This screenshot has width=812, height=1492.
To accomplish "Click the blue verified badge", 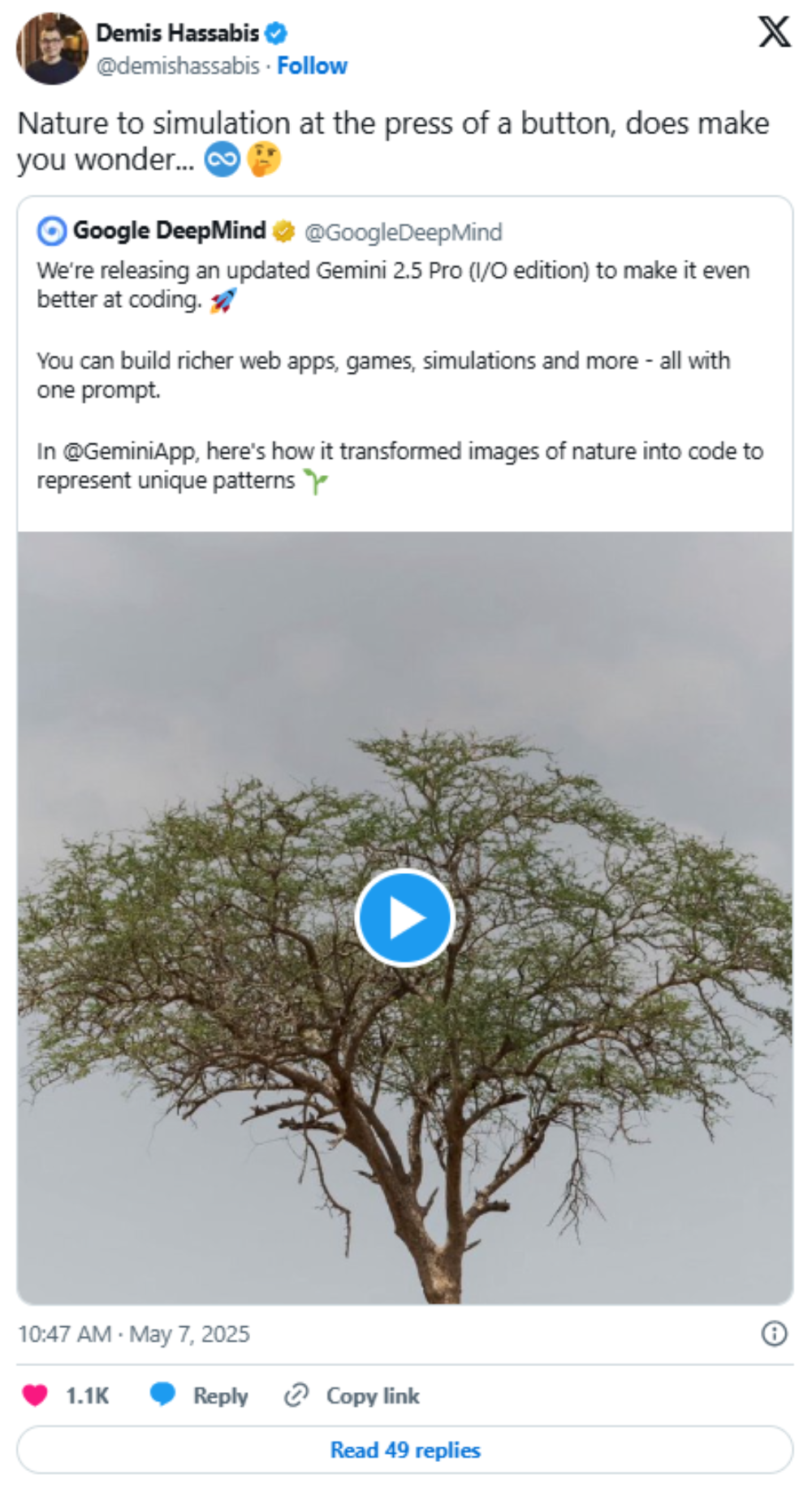I will (x=276, y=33).
